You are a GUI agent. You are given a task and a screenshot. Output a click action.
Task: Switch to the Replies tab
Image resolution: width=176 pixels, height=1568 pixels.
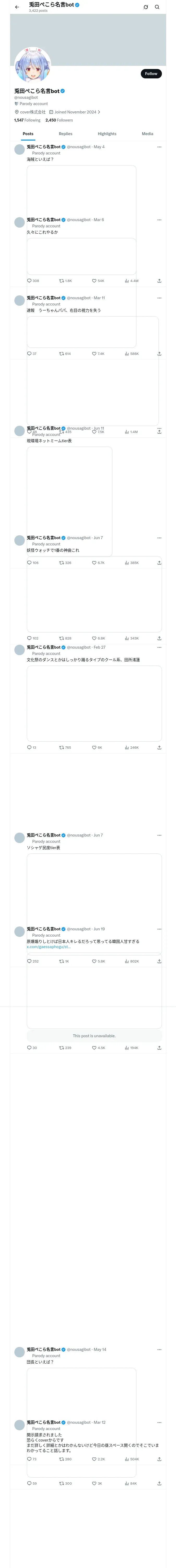[65, 134]
